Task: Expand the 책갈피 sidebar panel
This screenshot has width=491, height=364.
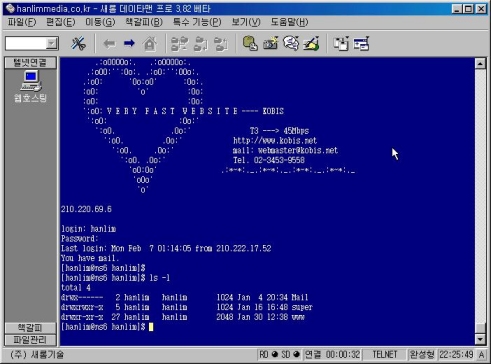Action: pos(30,328)
